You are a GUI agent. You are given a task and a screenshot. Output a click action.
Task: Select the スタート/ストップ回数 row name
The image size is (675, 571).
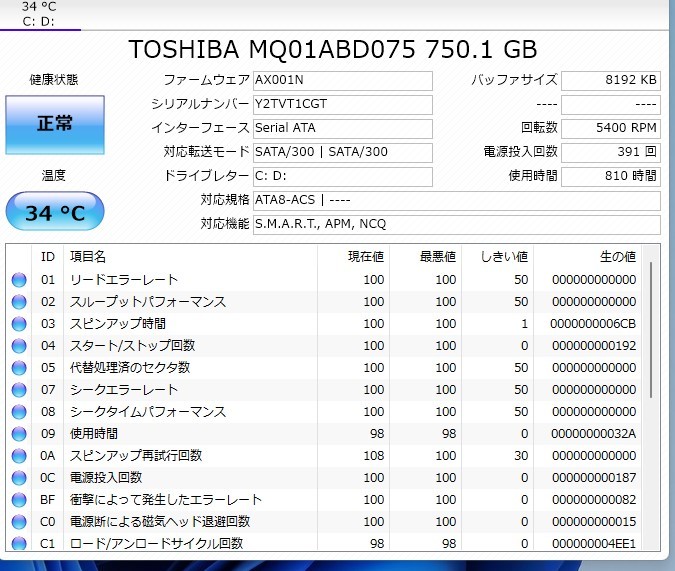pyautogui.click(x=133, y=346)
